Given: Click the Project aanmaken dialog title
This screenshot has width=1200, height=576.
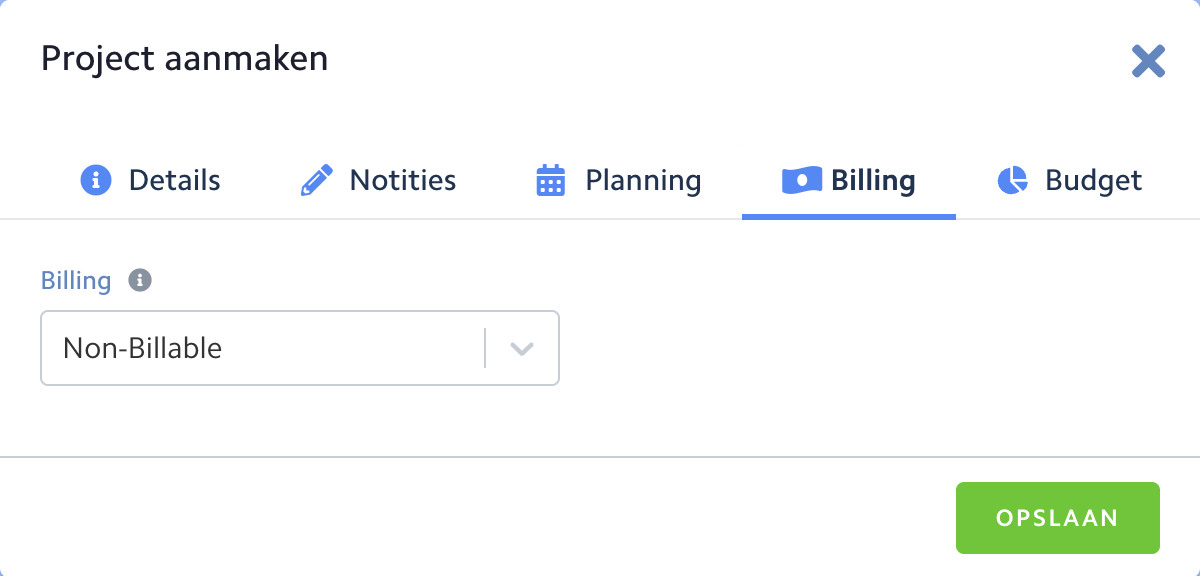Looking at the screenshot, I should (x=183, y=59).
